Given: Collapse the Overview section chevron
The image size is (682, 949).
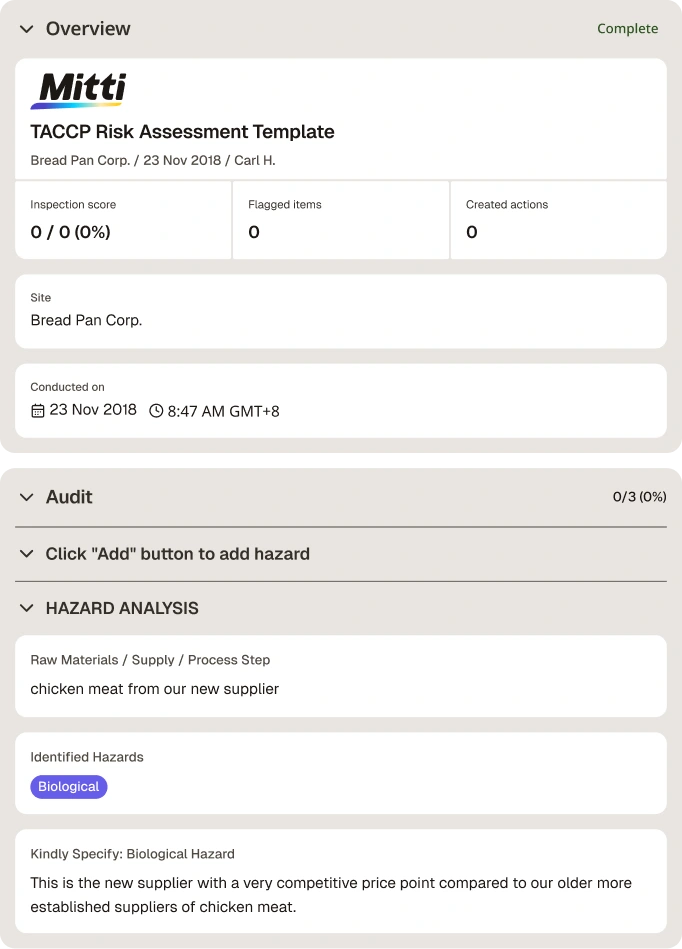Looking at the screenshot, I should tap(27, 29).
